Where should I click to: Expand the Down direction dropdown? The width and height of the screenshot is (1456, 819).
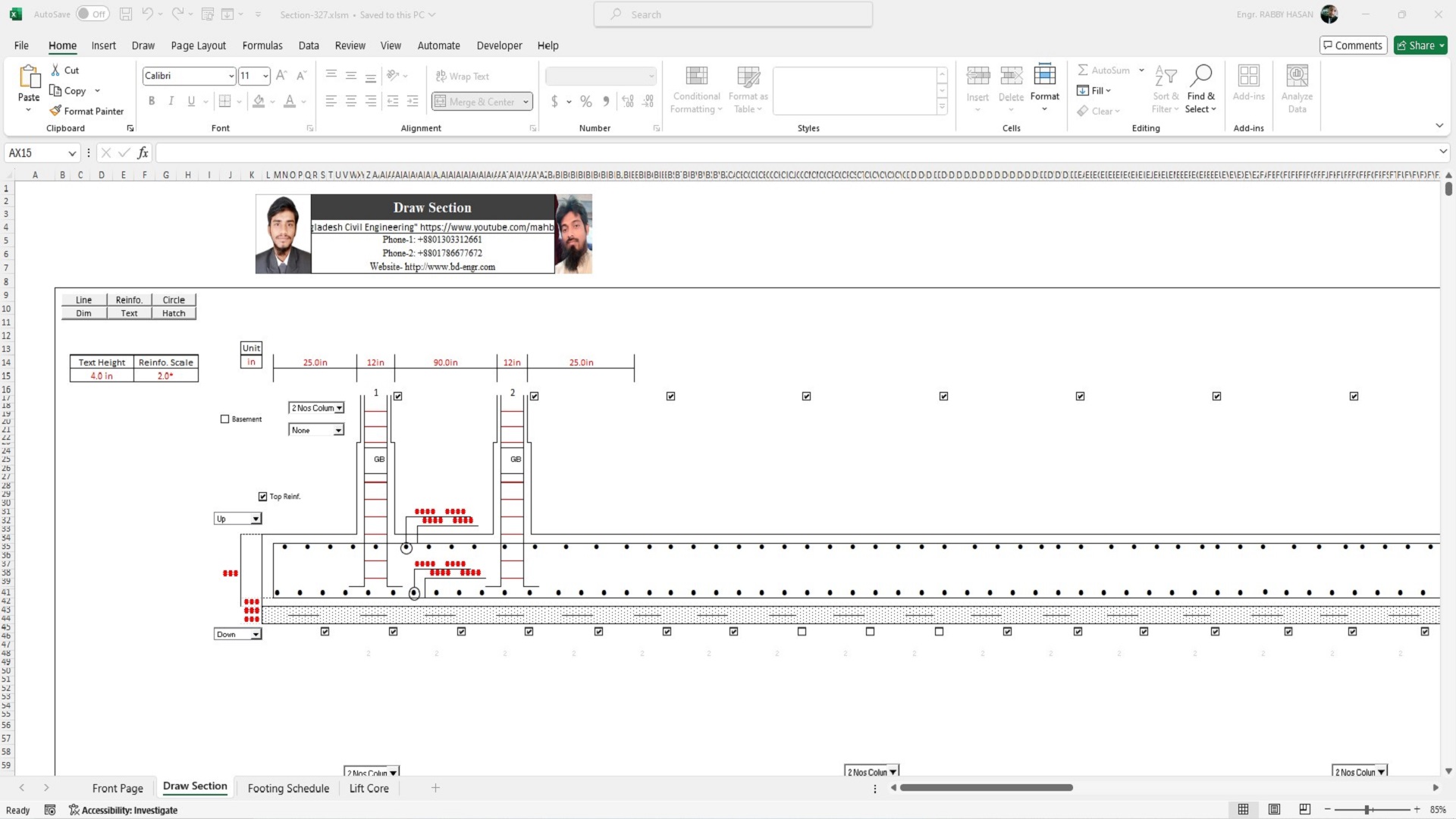click(x=256, y=634)
